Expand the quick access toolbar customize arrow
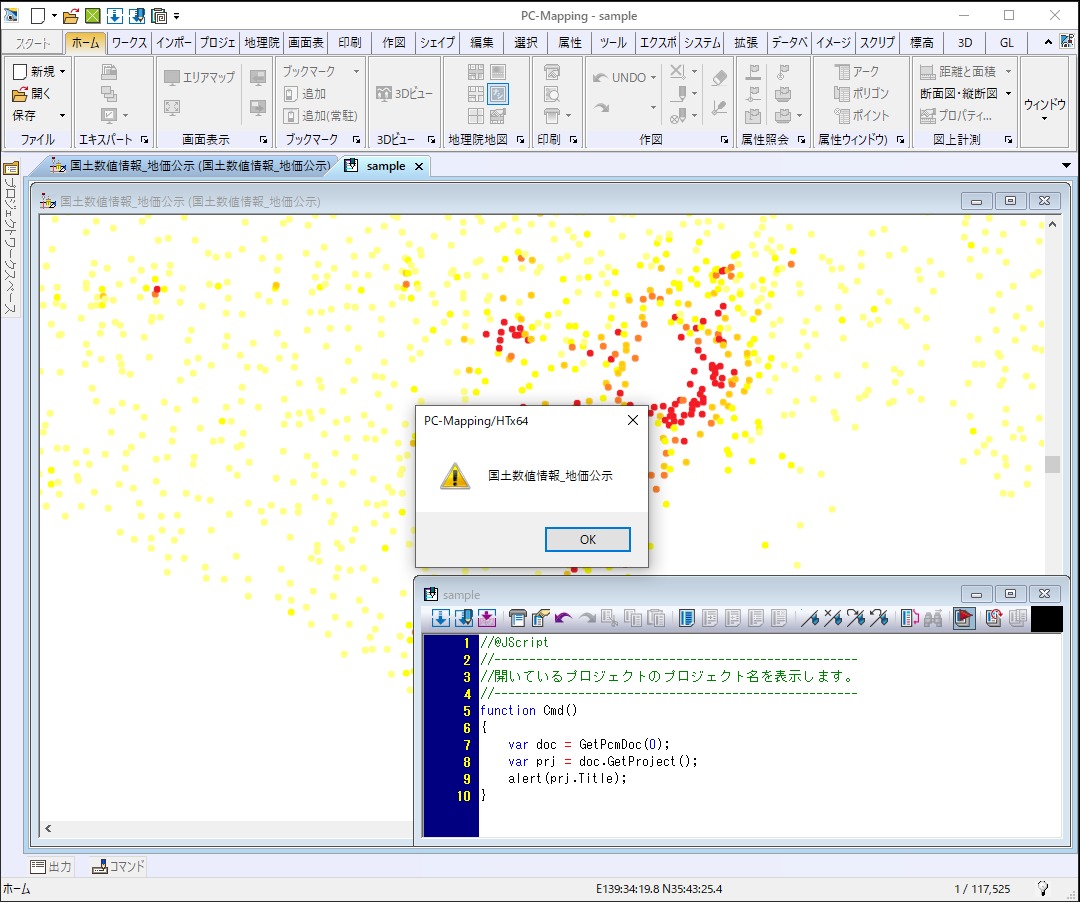The height and width of the screenshot is (902, 1080). pos(177,15)
